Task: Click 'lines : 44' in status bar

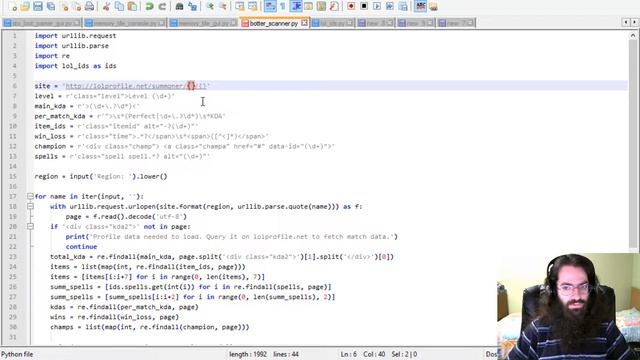Action: pos(286,354)
